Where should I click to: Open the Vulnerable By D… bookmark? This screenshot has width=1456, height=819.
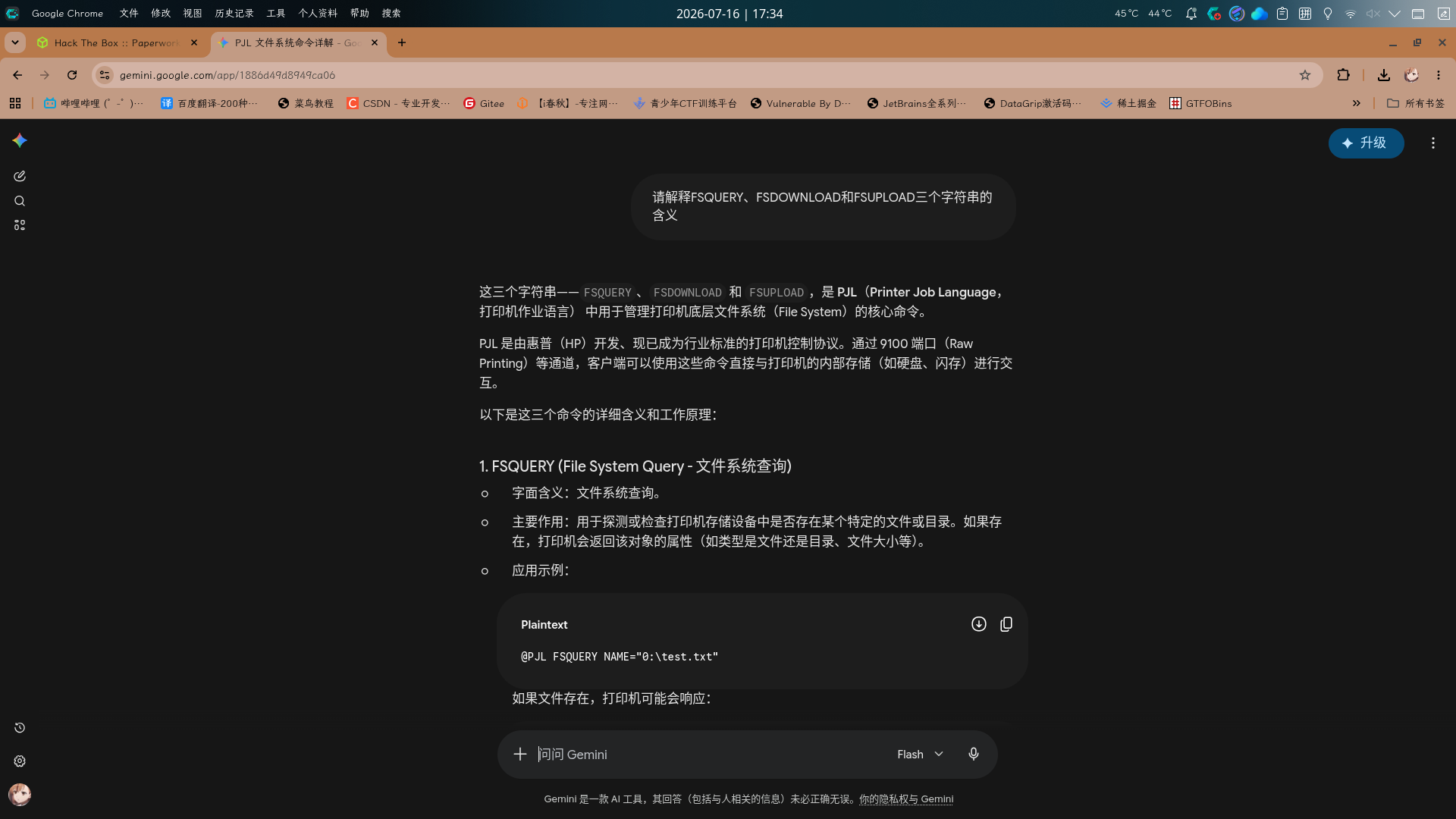[x=801, y=103]
